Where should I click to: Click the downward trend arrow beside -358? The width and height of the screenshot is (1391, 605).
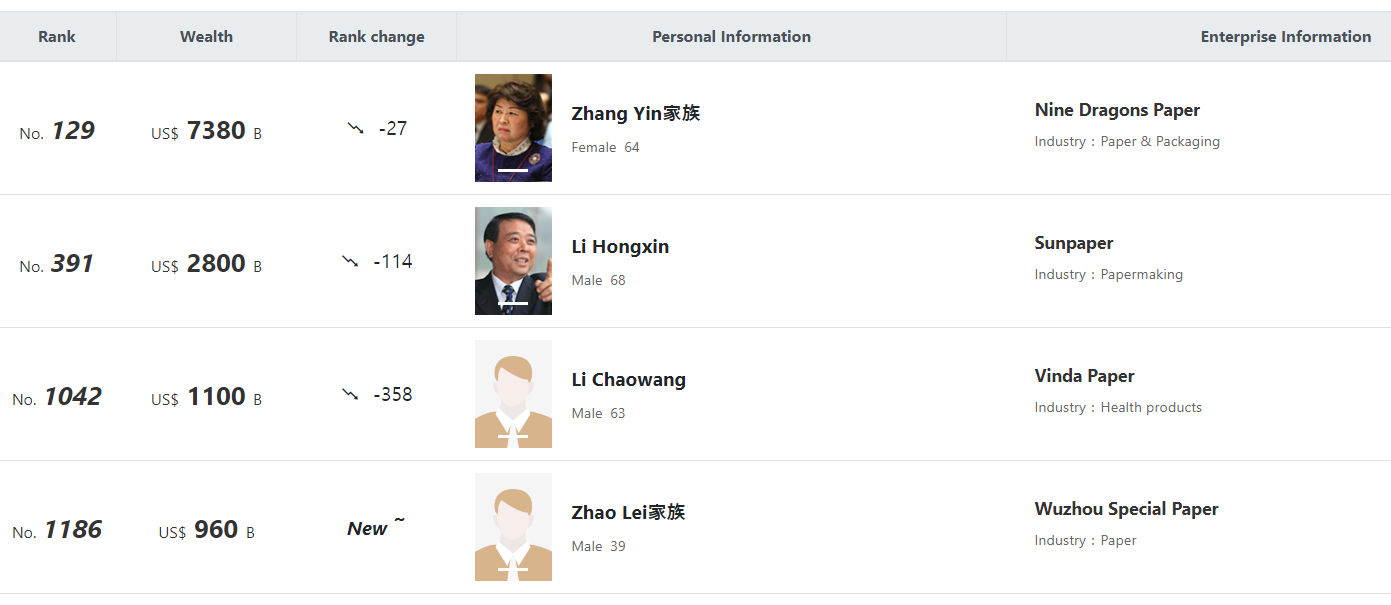click(350, 394)
